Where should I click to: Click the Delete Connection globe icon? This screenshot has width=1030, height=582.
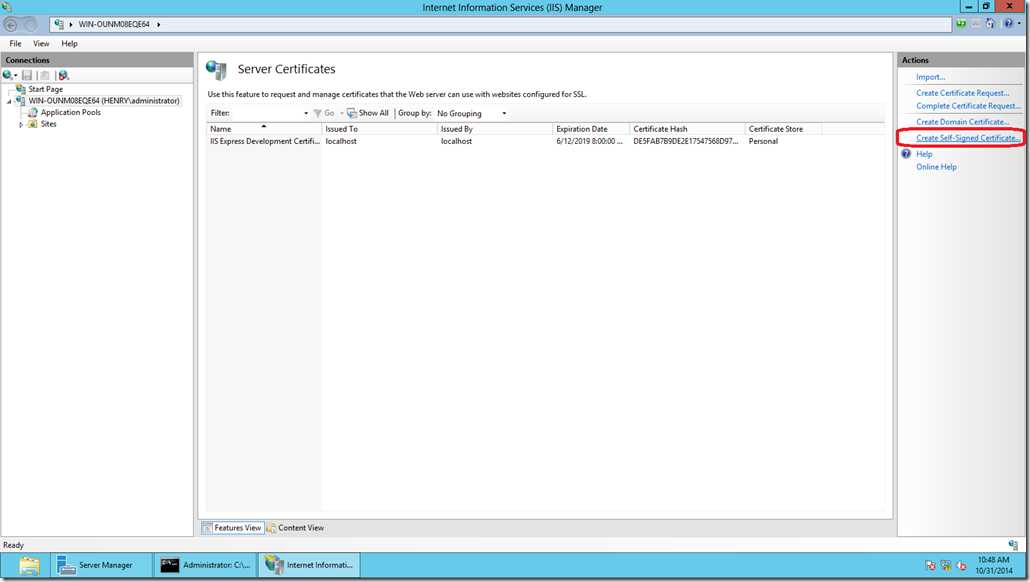[x=63, y=76]
